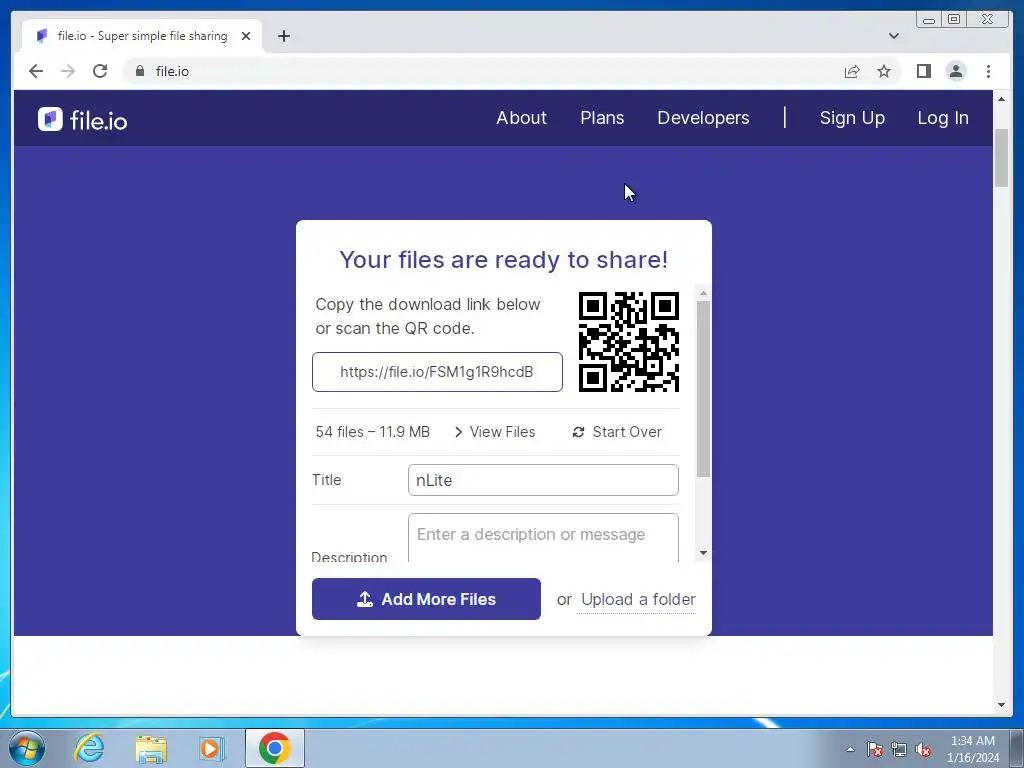Viewport: 1024px width, 768px height.
Task: Click the share page icon in address bar
Action: 852,71
